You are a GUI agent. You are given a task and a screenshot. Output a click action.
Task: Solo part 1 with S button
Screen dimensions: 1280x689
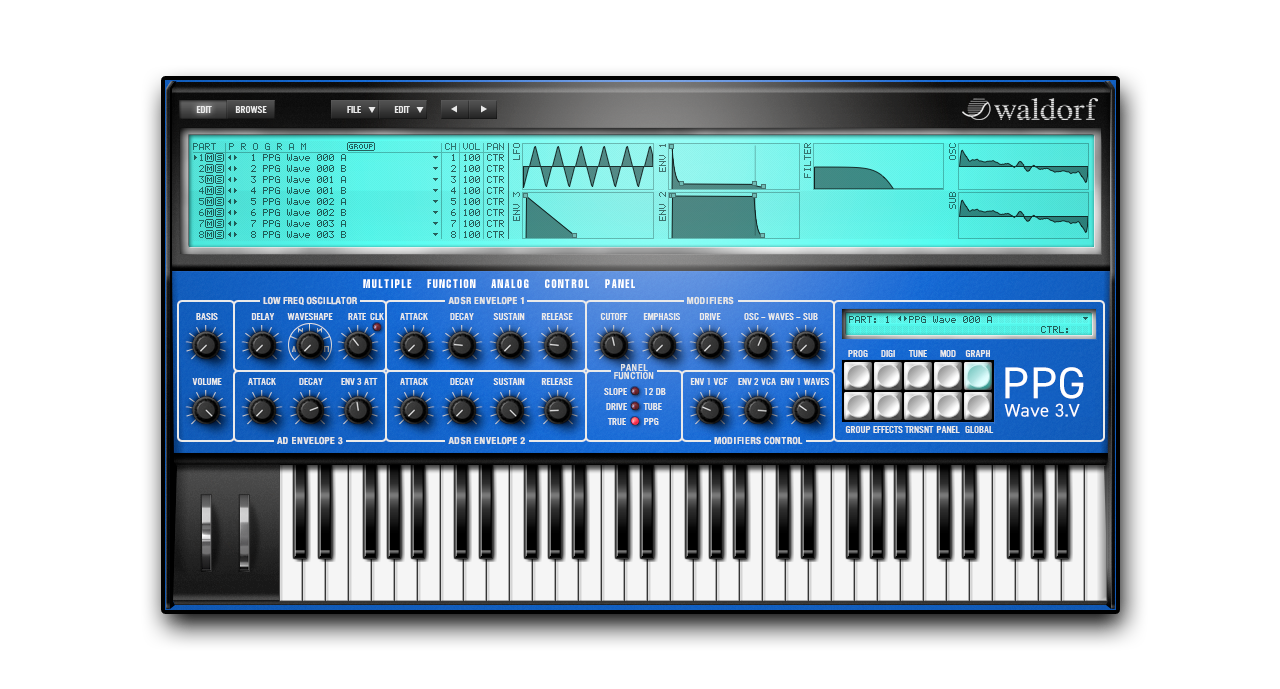[x=220, y=158]
